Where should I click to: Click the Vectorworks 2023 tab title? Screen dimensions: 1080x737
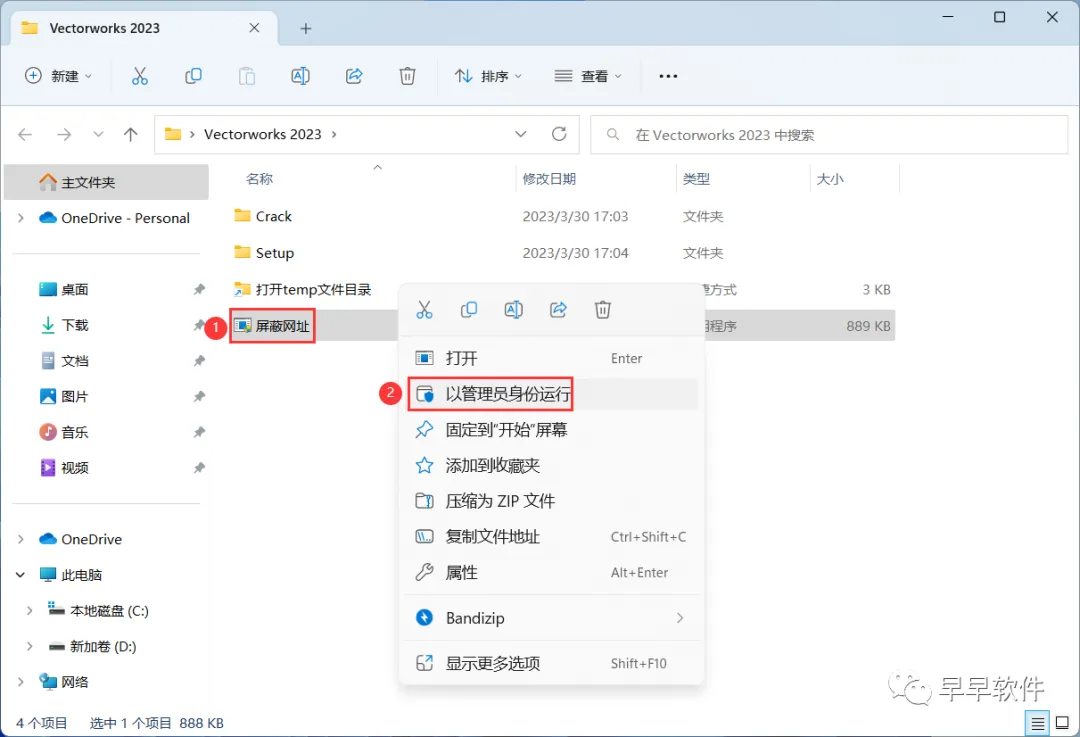coord(105,28)
